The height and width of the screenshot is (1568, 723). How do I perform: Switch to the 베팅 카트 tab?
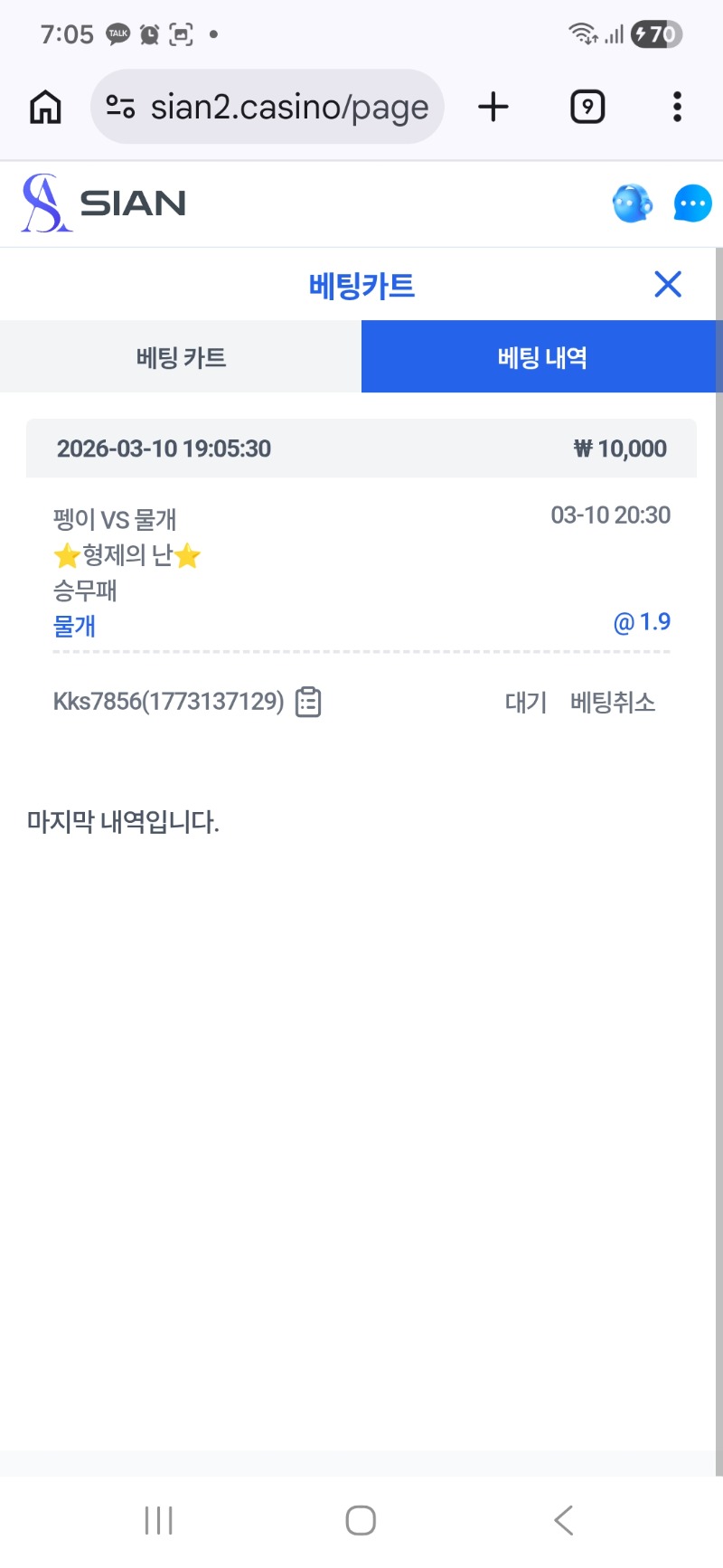[181, 357]
